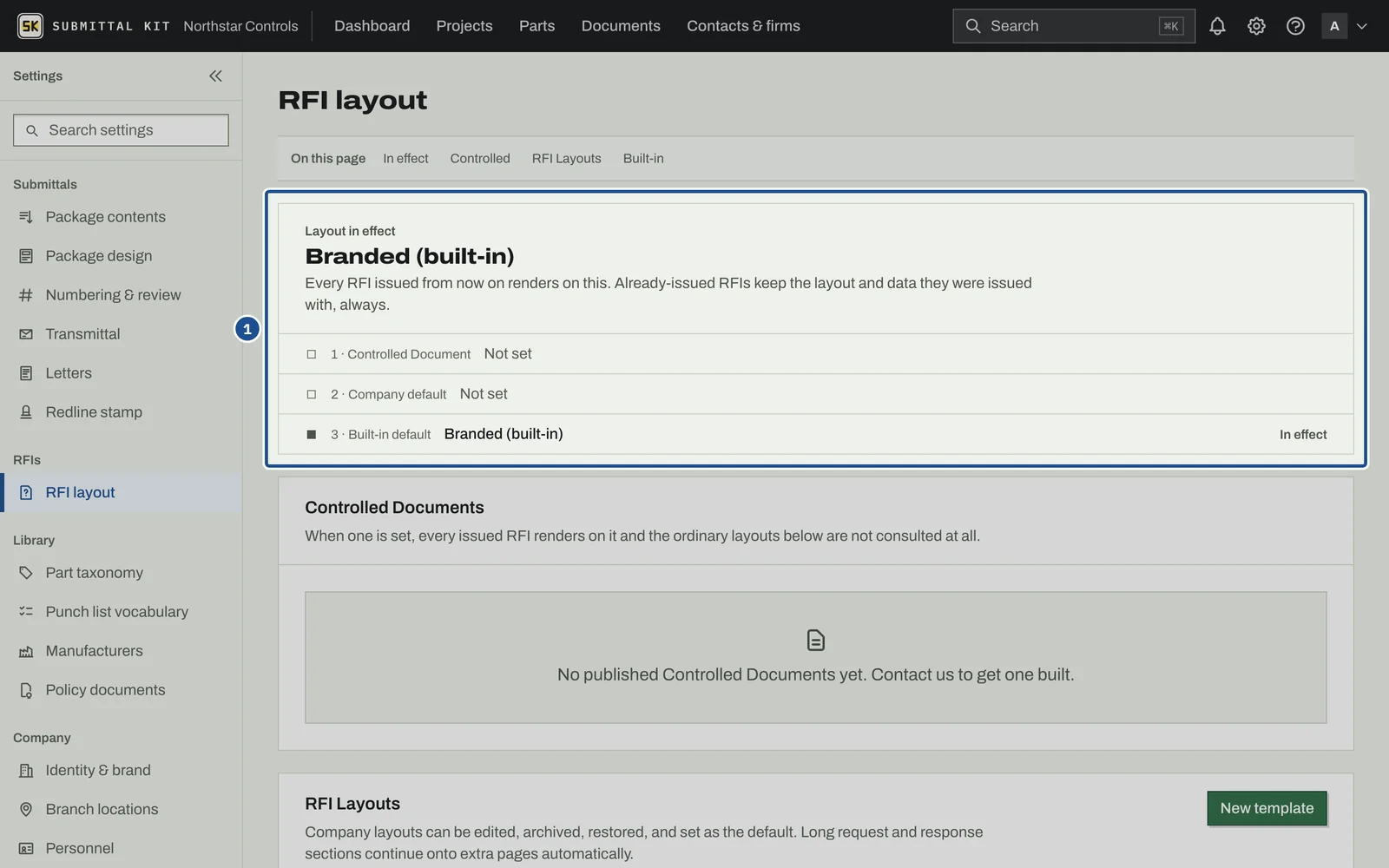Click the Built-in default row
1389x868 pixels.
[815, 434]
